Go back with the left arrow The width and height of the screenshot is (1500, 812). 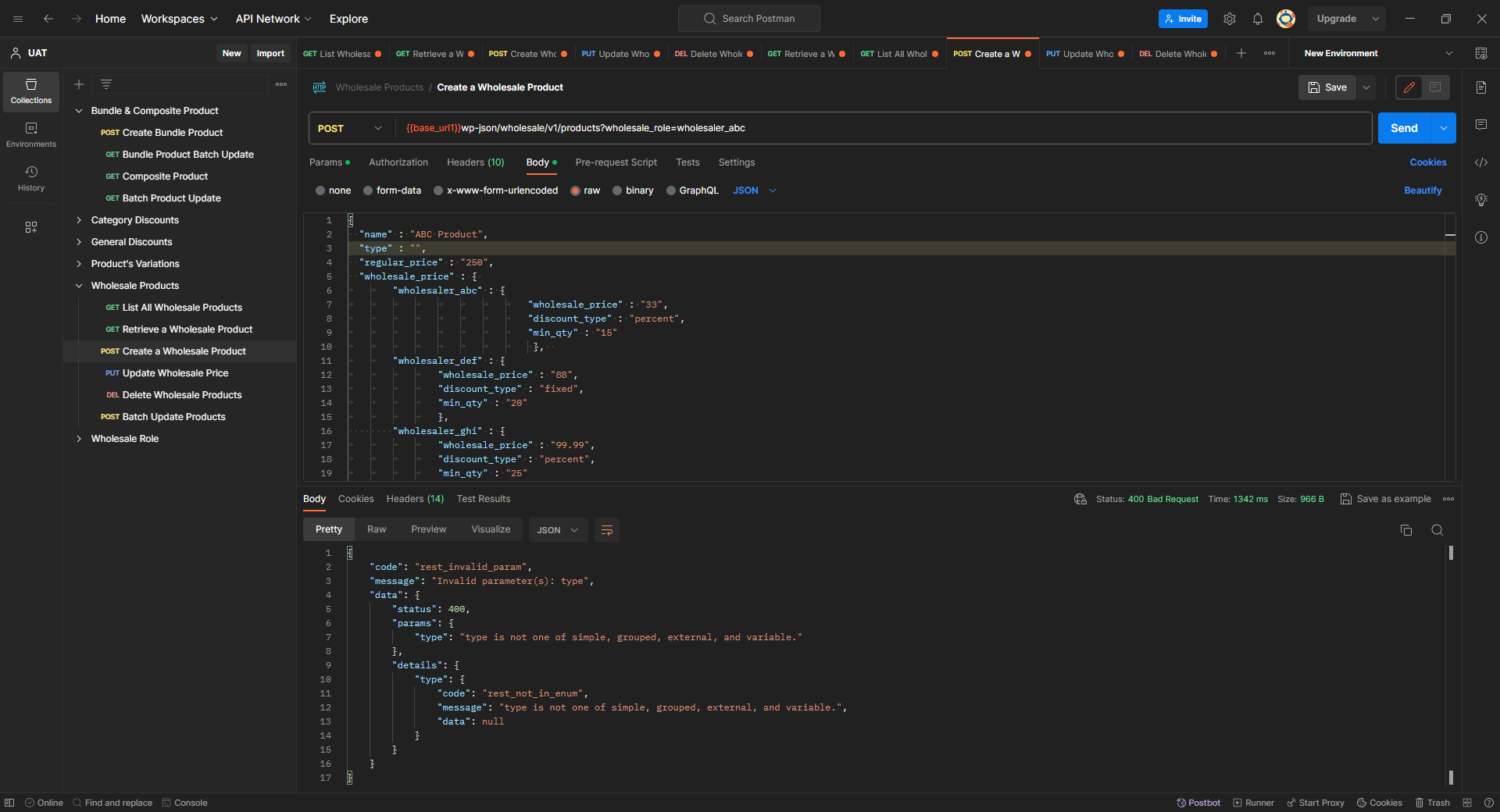(x=48, y=19)
